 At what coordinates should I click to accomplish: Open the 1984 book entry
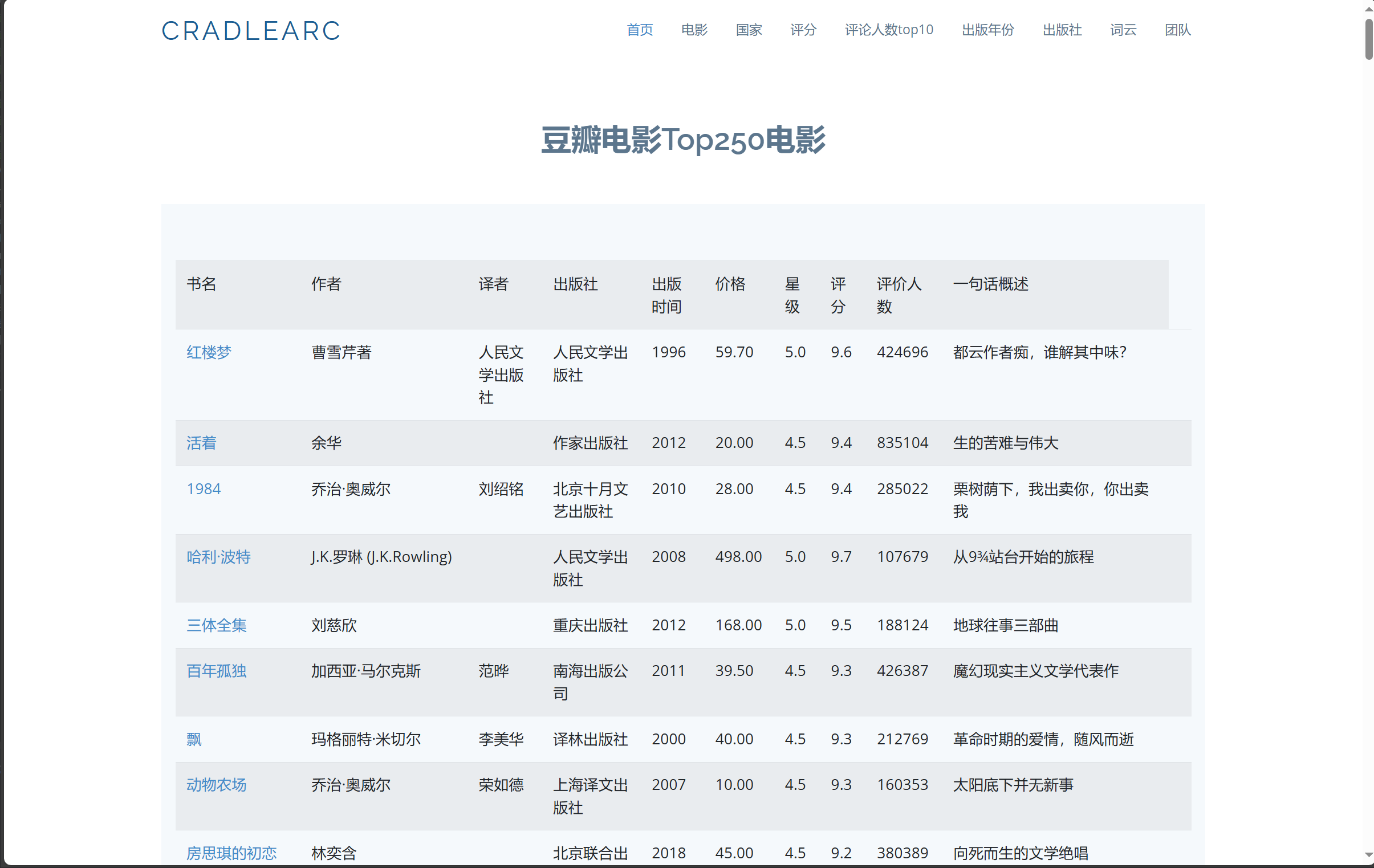(x=204, y=489)
